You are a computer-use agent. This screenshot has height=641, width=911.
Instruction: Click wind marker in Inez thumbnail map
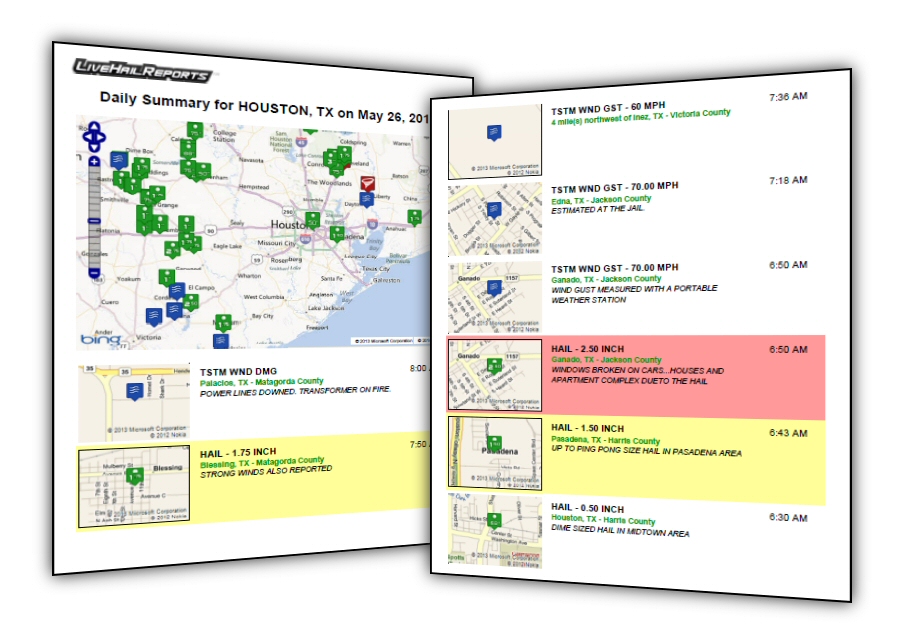[x=494, y=133]
